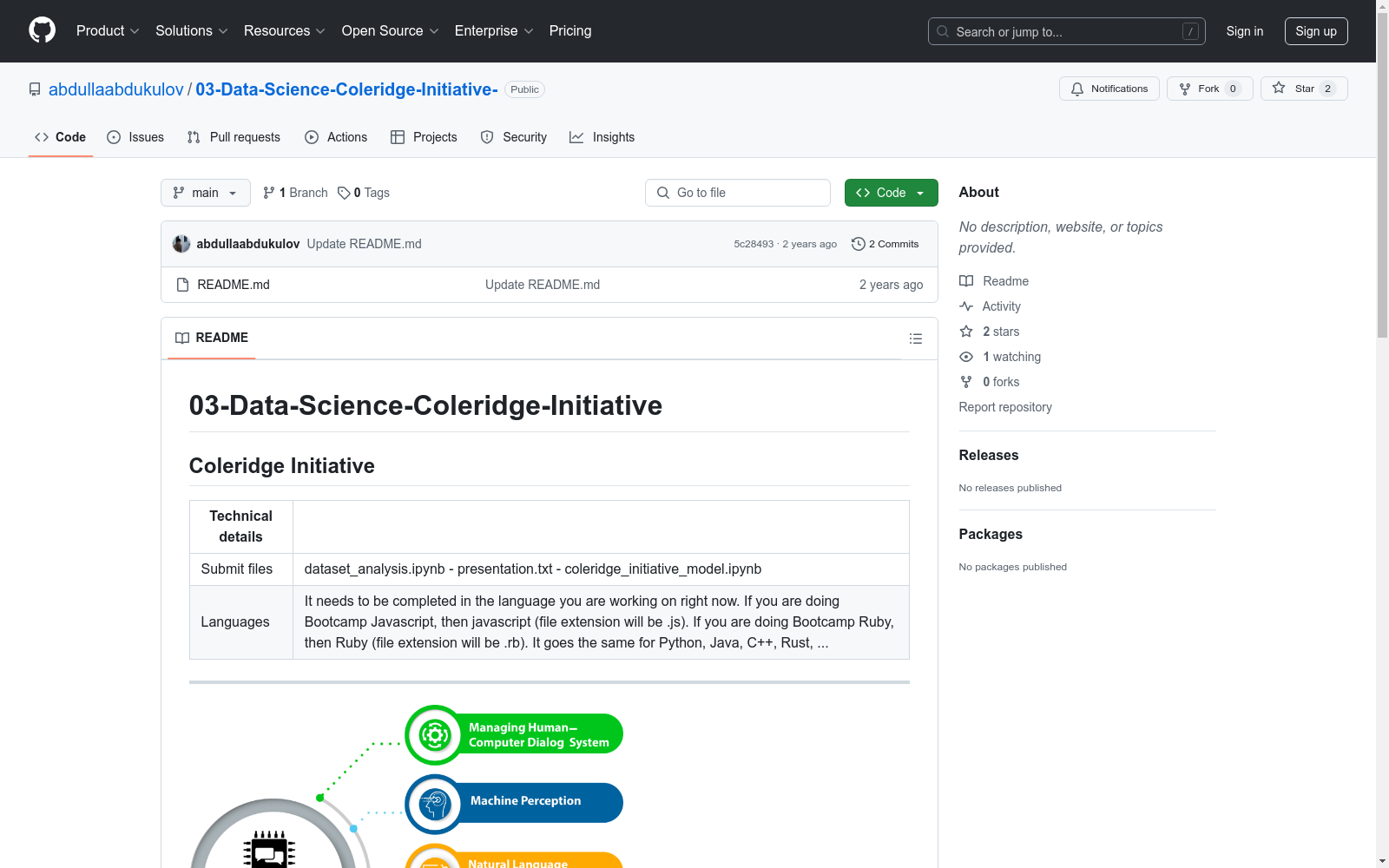Expand the Product menu

pyautogui.click(x=108, y=31)
